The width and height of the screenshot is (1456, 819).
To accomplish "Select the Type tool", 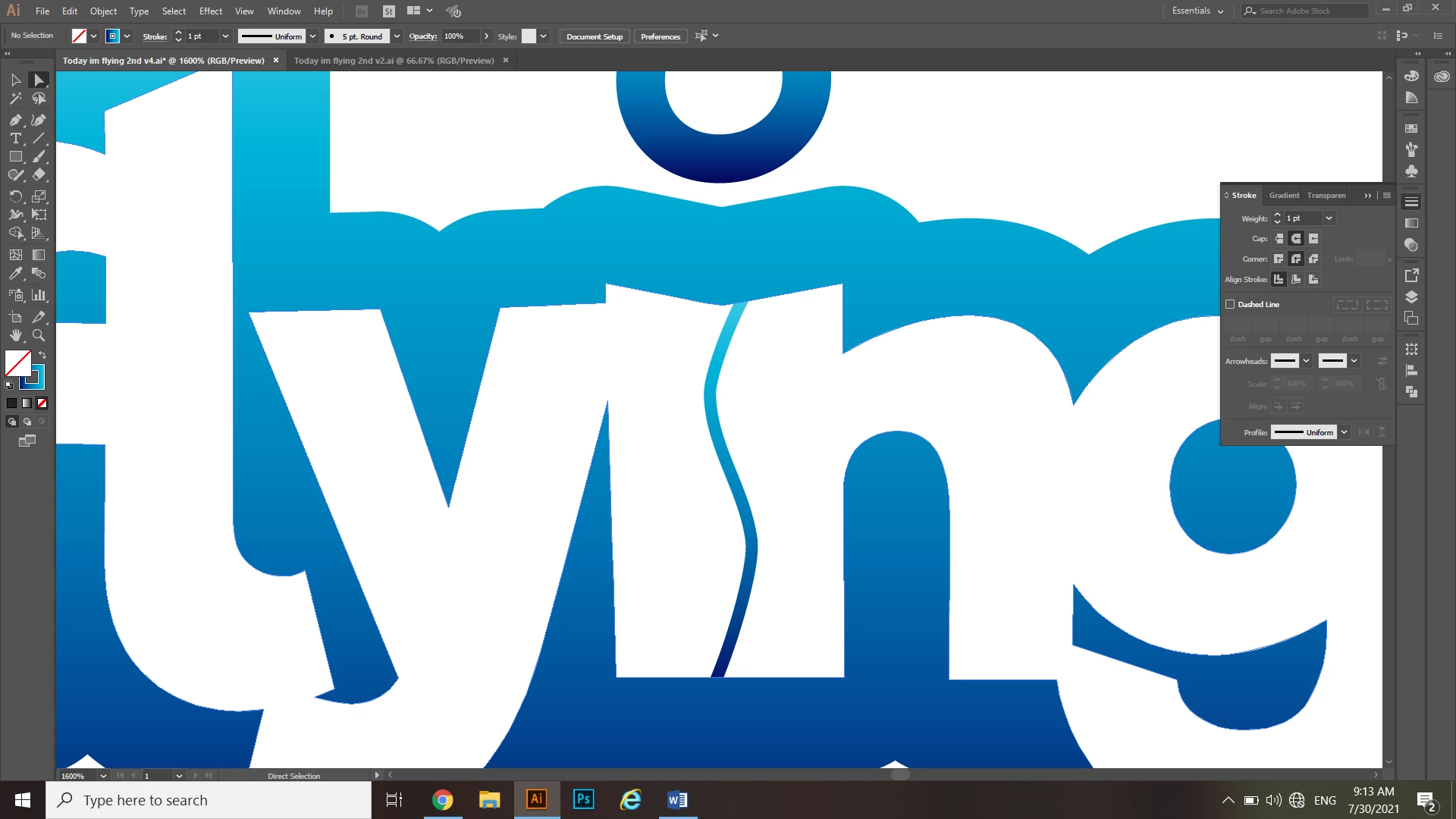I will pyautogui.click(x=15, y=138).
